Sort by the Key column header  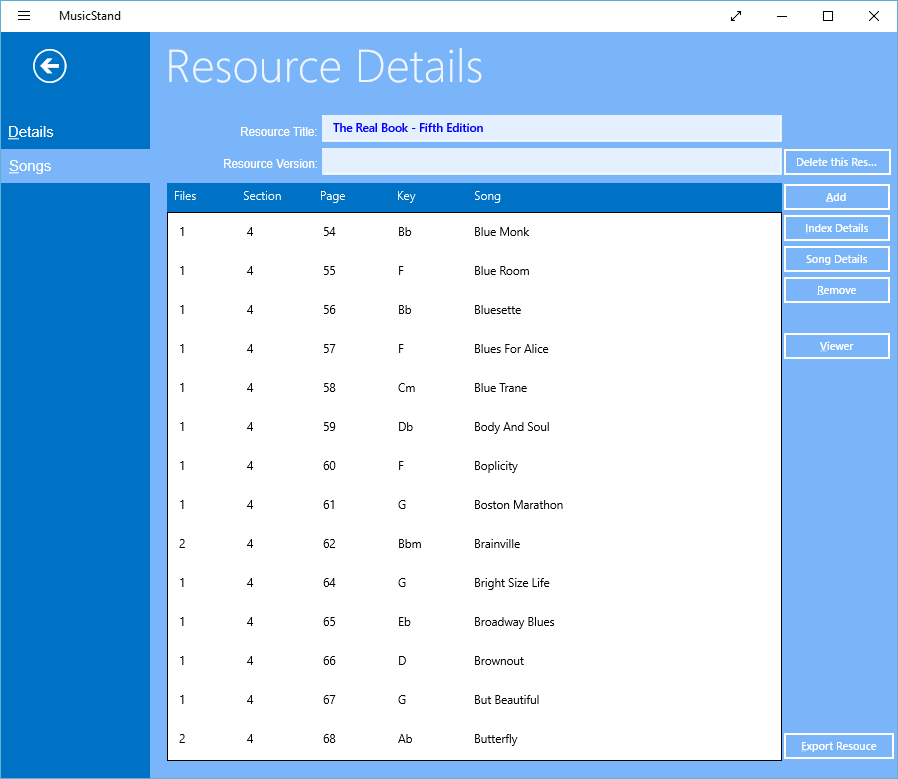(406, 196)
